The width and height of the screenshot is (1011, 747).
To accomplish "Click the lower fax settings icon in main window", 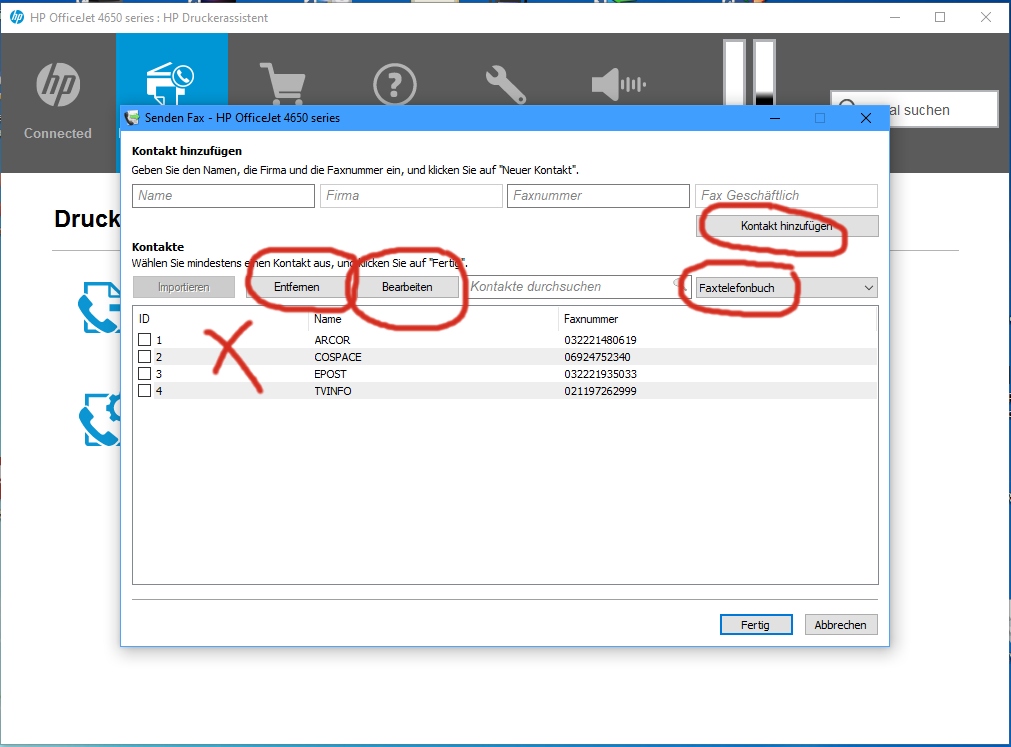I will (100, 420).
